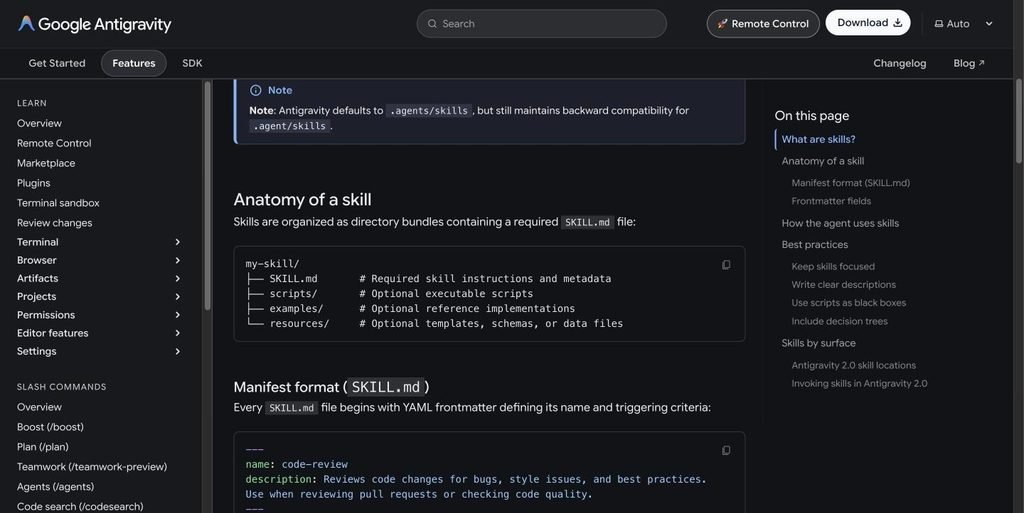Viewport: 1024px width, 513px height.
Task: Expand the Artifacts sidebar section
Action: (x=177, y=279)
